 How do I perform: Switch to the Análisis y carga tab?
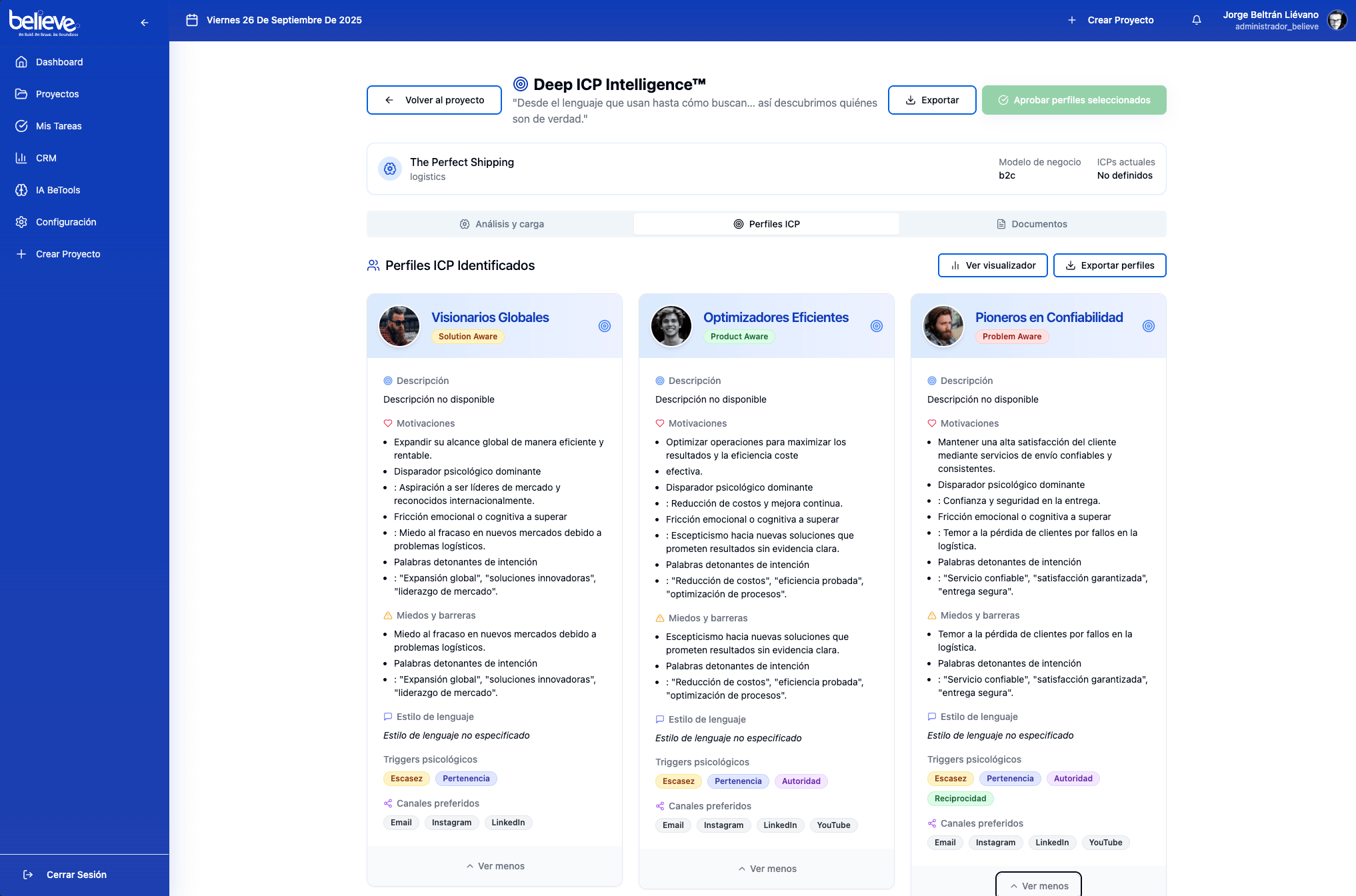(501, 224)
